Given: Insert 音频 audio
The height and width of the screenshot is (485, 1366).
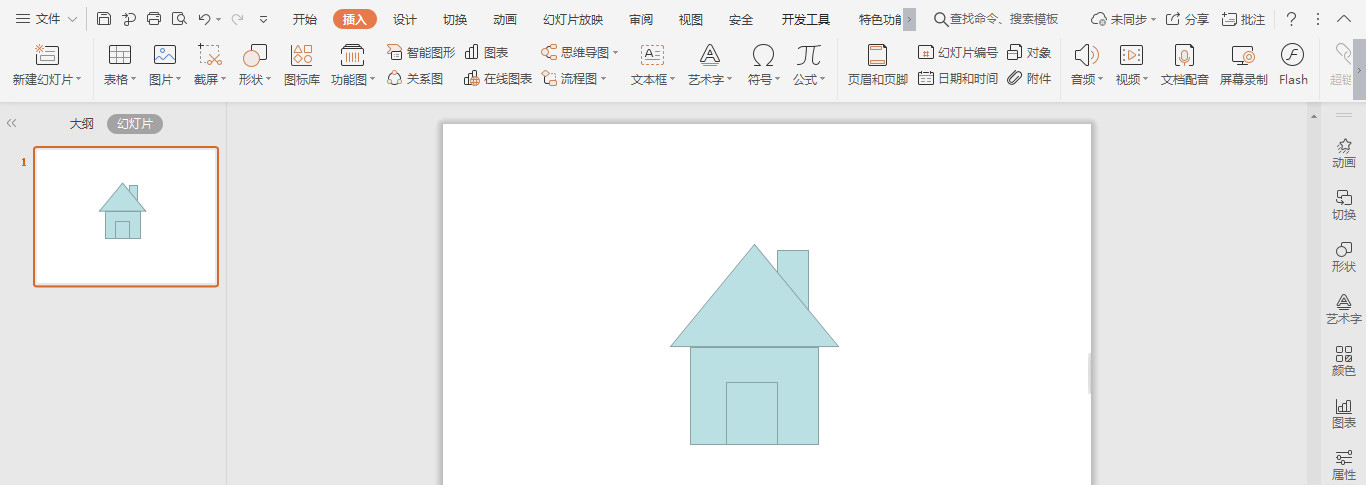Looking at the screenshot, I should click(x=1087, y=65).
